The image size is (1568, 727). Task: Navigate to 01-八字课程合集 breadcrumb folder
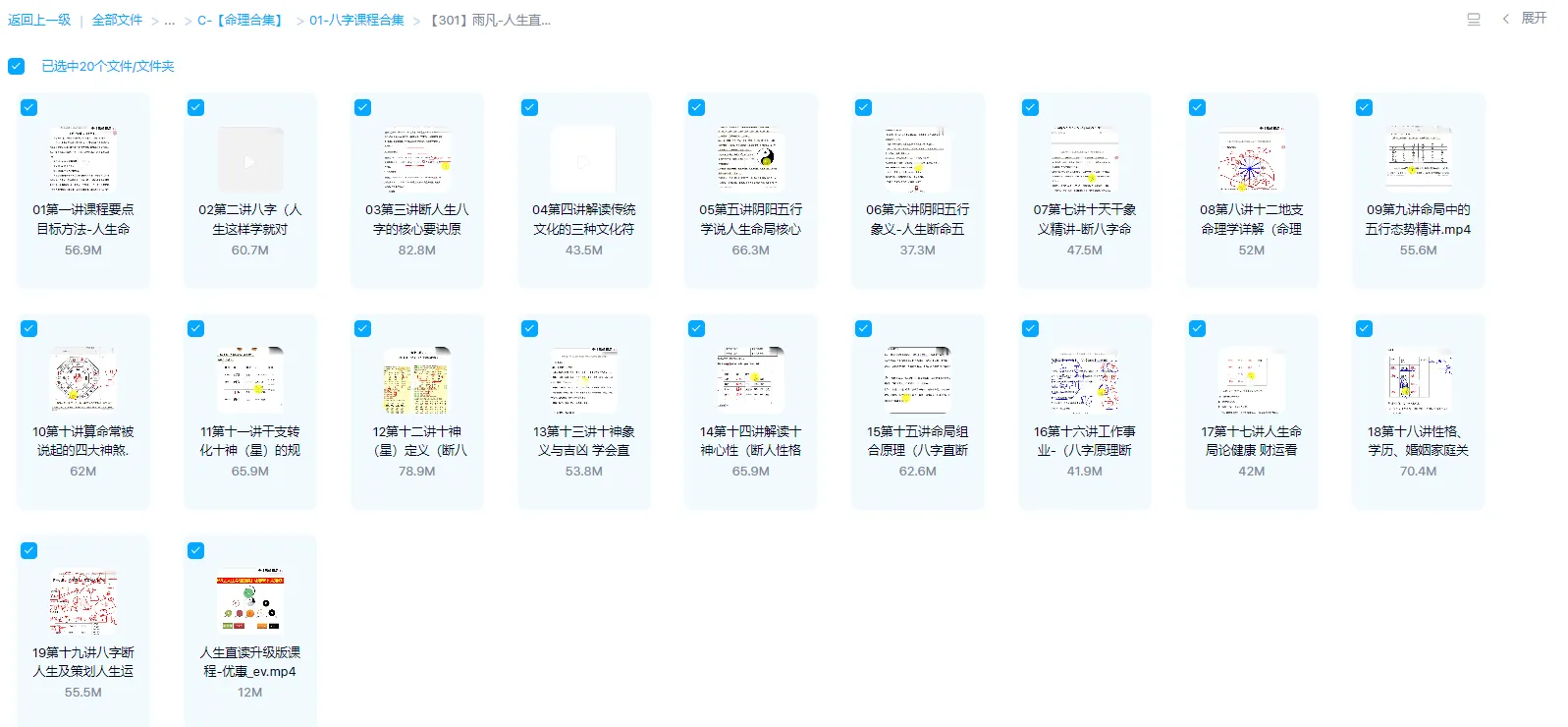pyautogui.click(x=356, y=21)
